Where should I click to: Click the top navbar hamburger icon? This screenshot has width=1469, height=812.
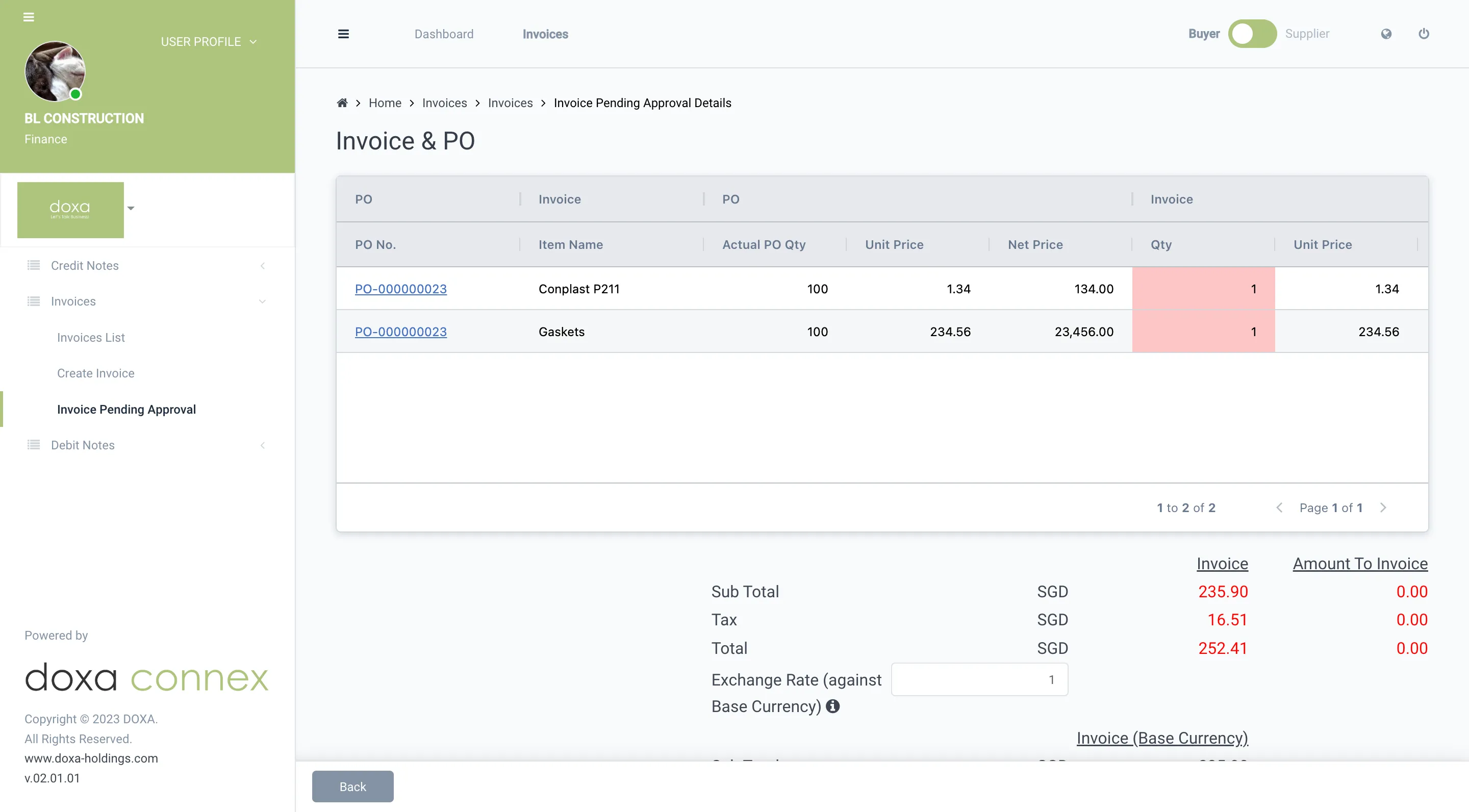point(343,34)
